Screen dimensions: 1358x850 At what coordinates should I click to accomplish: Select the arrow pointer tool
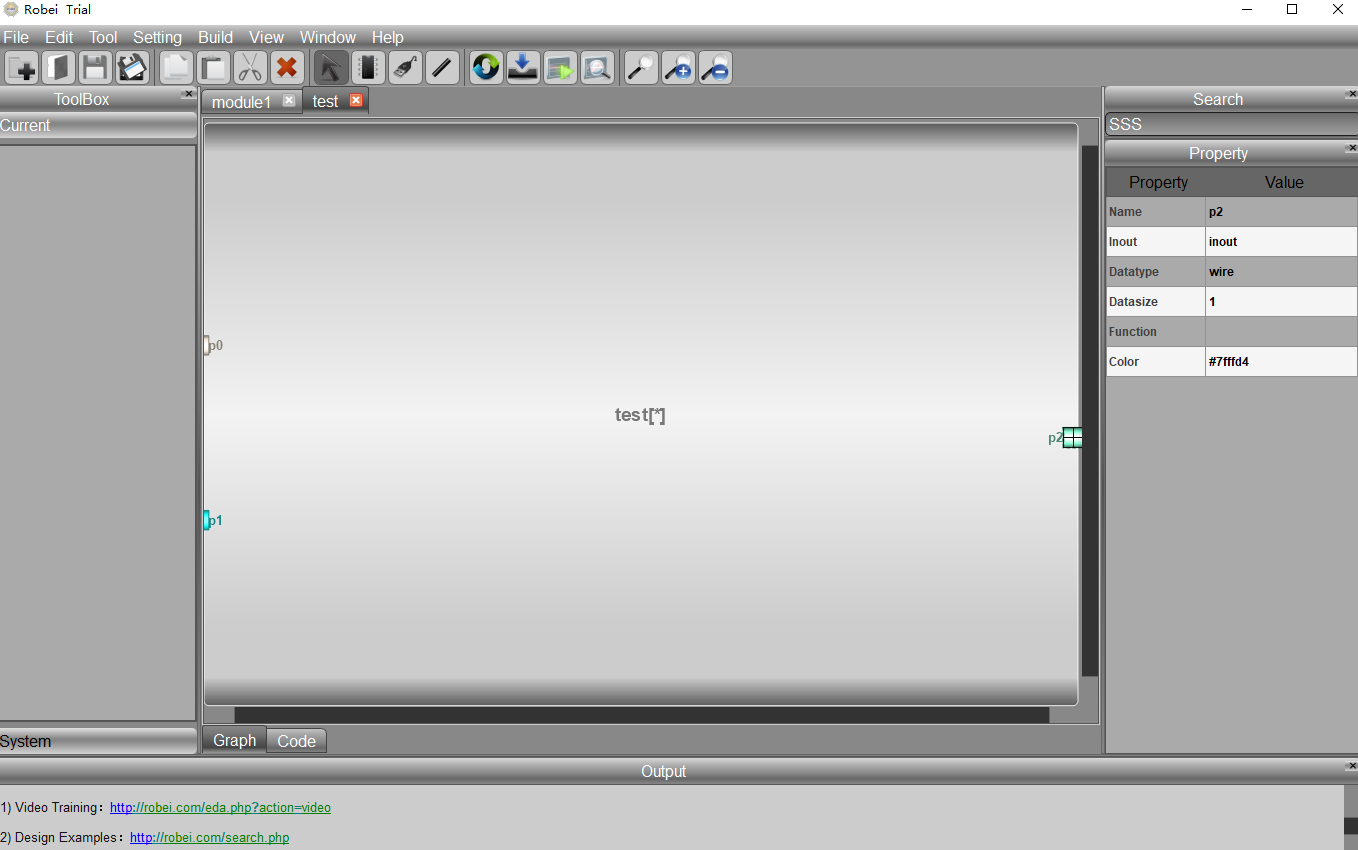coord(331,68)
